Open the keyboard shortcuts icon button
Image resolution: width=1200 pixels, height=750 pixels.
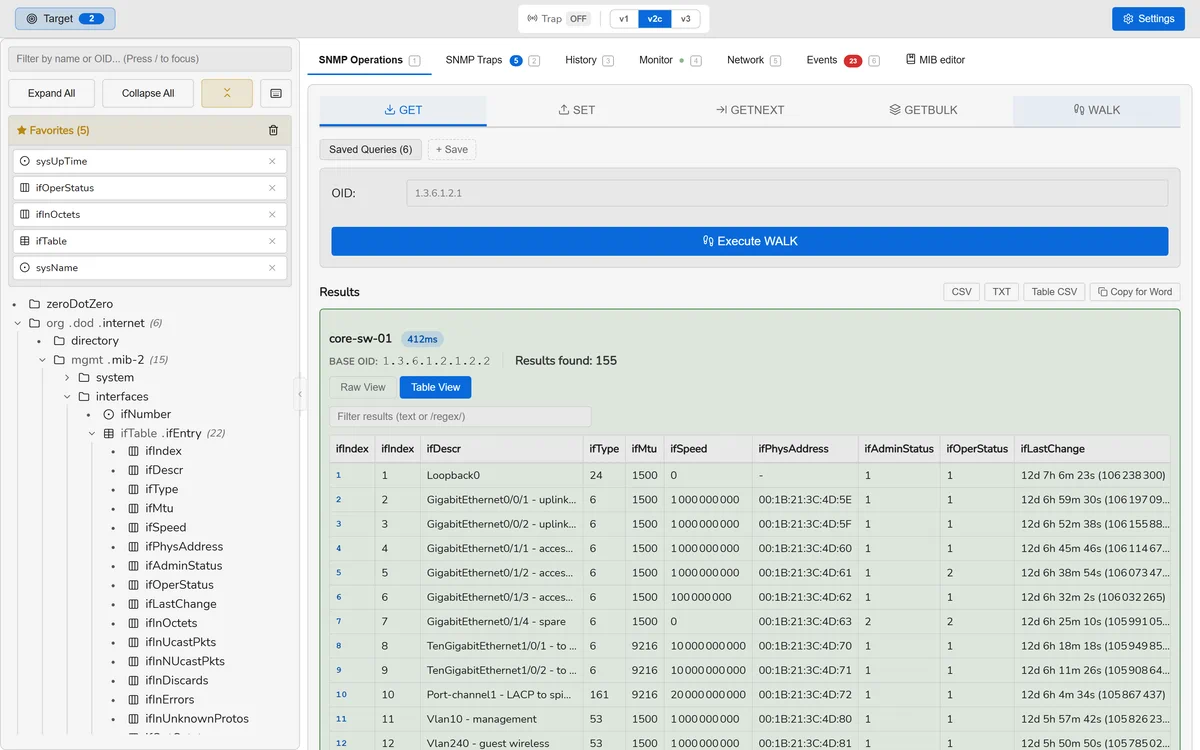click(x=276, y=93)
